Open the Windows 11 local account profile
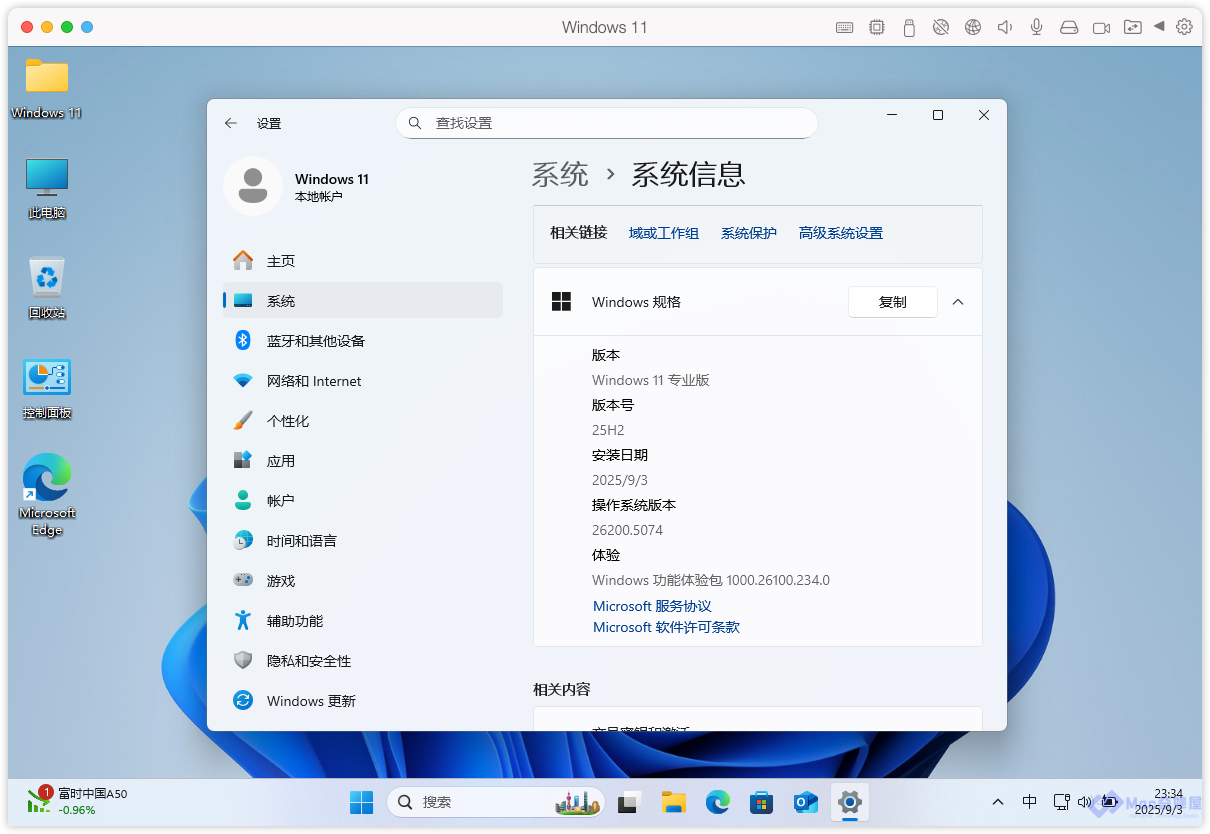Viewport: 1210px width, 834px height. (x=297, y=186)
